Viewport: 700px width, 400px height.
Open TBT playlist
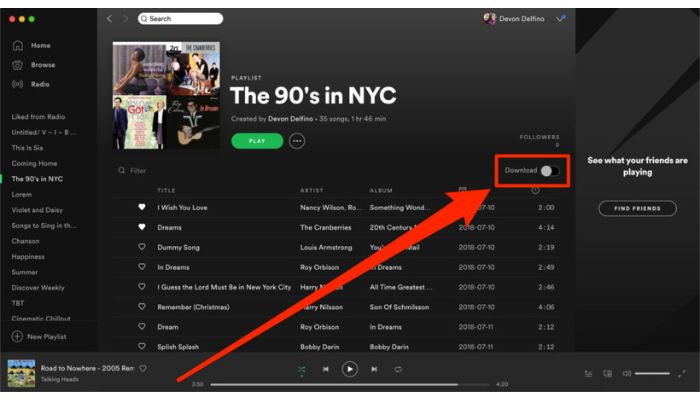(x=18, y=304)
